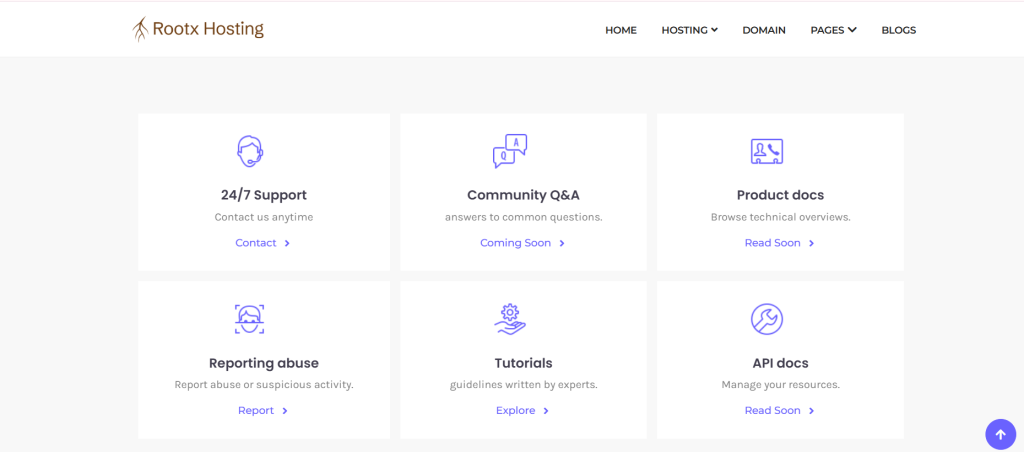Click the 24/7 Support headset icon
Image resolution: width=1024 pixels, height=452 pixels.
click(x=250, y=151)
